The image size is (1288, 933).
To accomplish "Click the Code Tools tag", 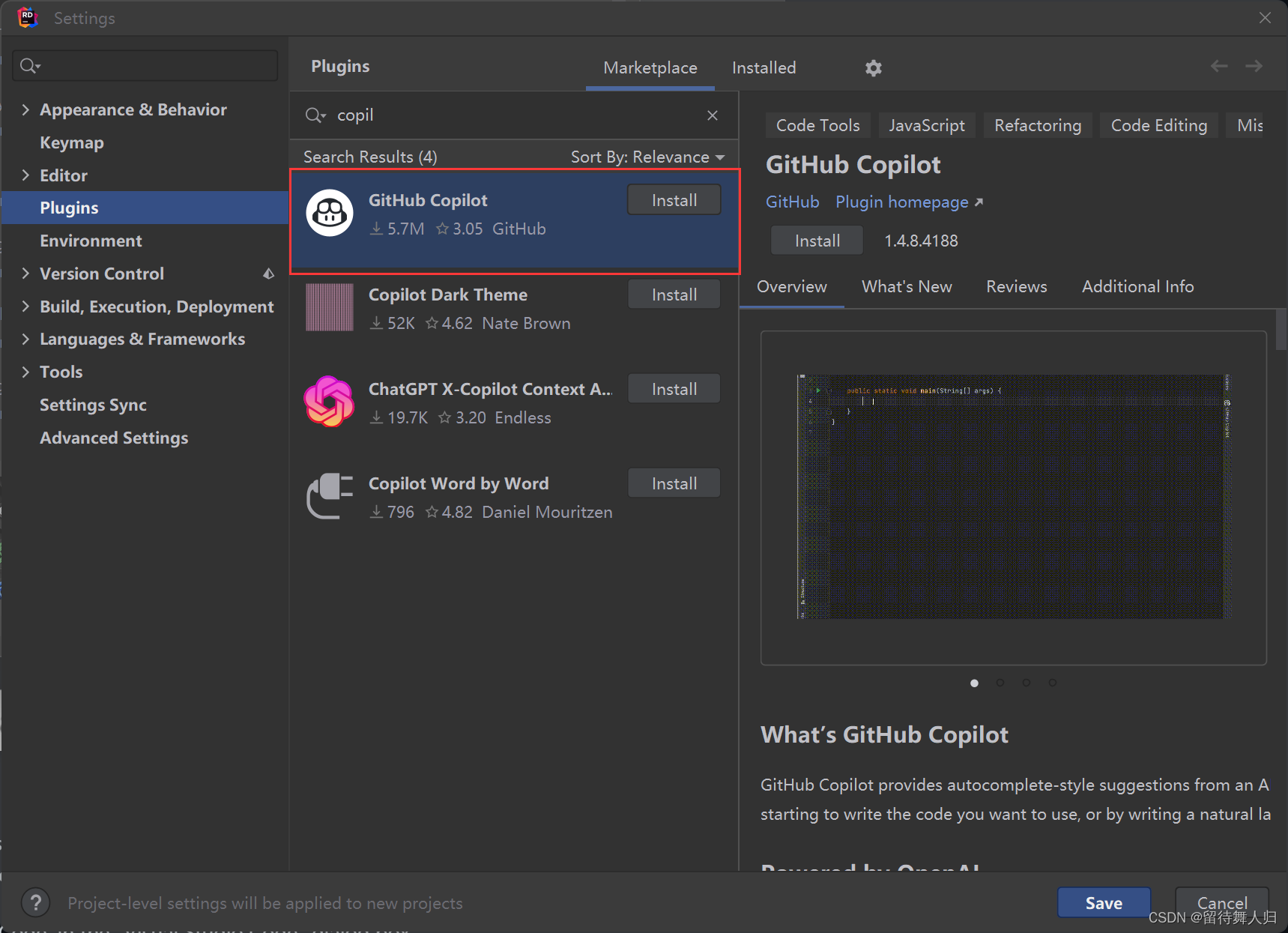I will click(818, 125).
